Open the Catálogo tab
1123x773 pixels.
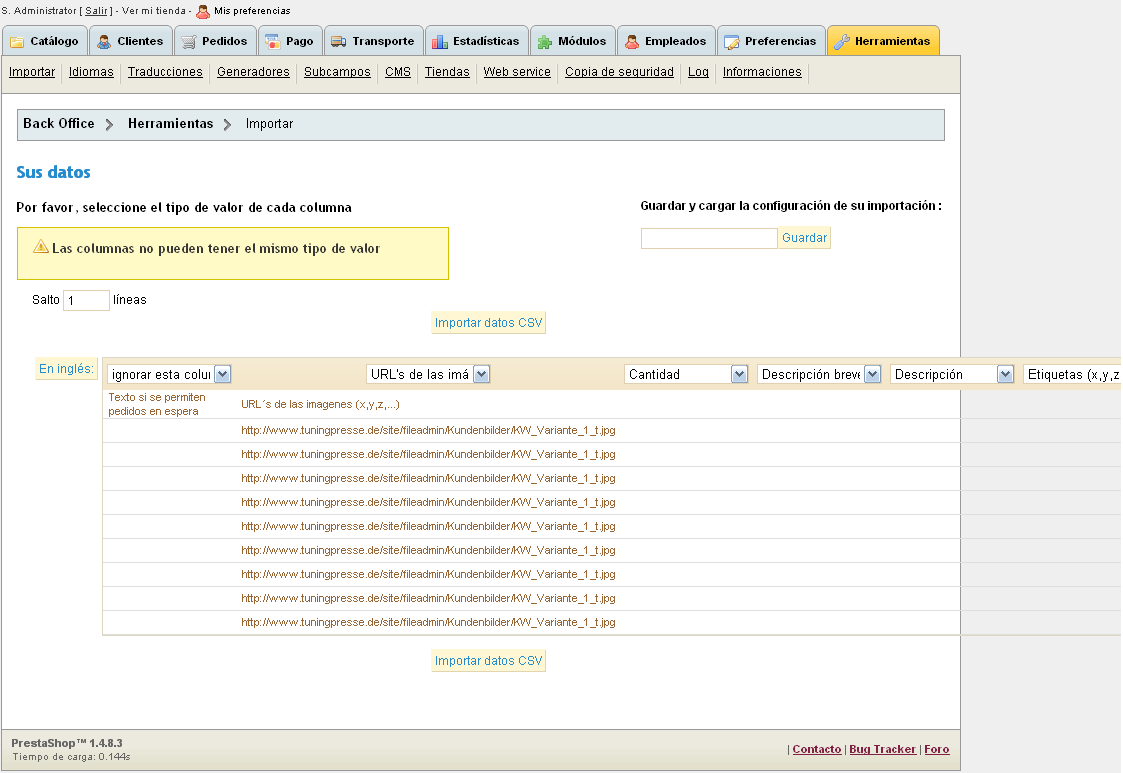[45, 41]
